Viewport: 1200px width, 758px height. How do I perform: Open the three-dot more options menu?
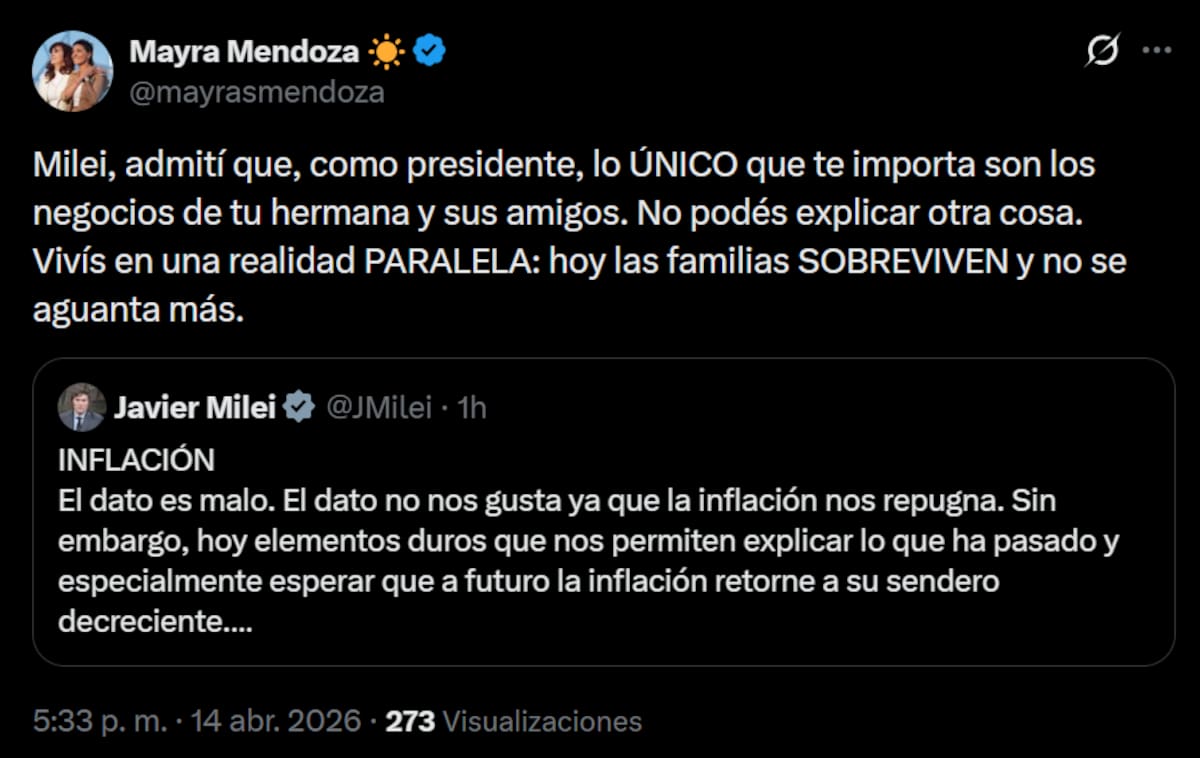click(x=1156, y=51)
